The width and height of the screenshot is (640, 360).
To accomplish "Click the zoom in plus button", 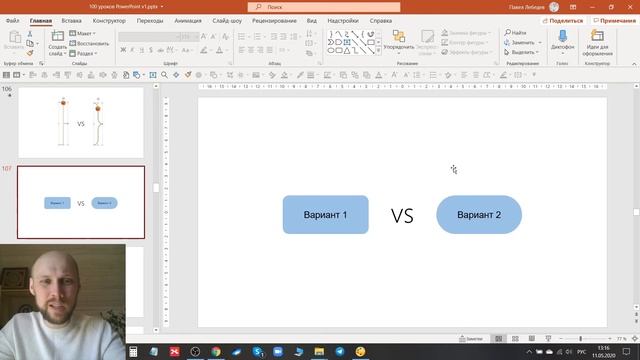I will (610, 339).
